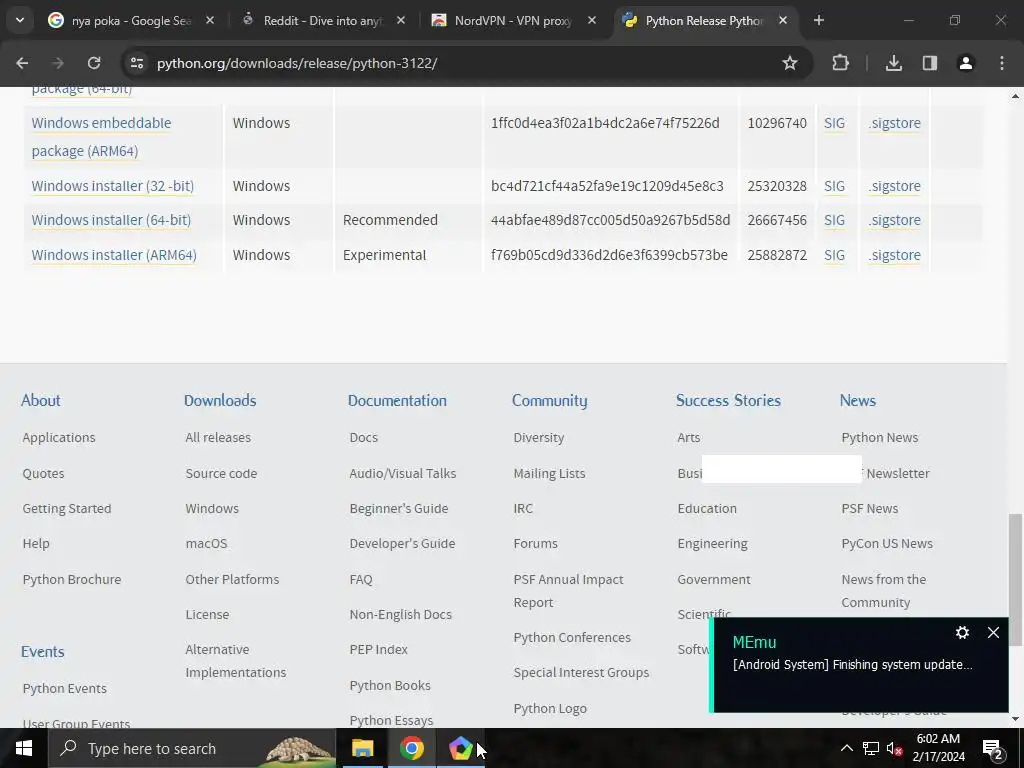Switch to the NordVPN tab

(513, 20)
